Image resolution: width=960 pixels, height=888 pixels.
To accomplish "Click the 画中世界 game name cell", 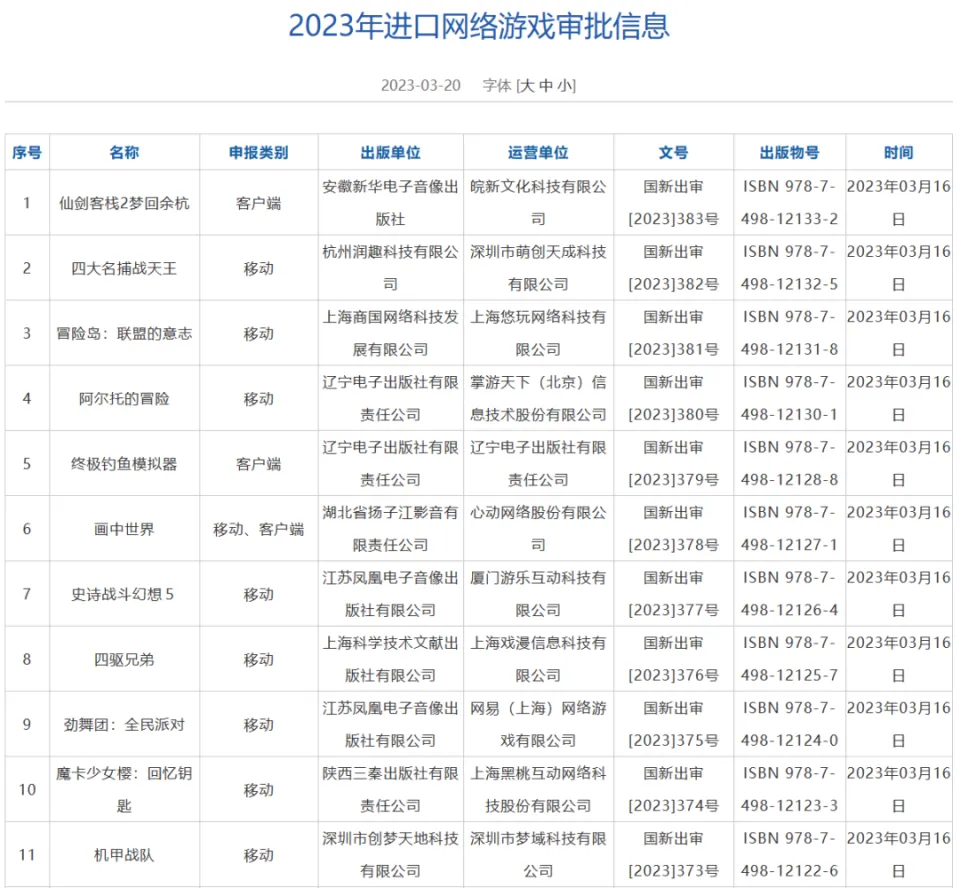I will coord(124,529).
